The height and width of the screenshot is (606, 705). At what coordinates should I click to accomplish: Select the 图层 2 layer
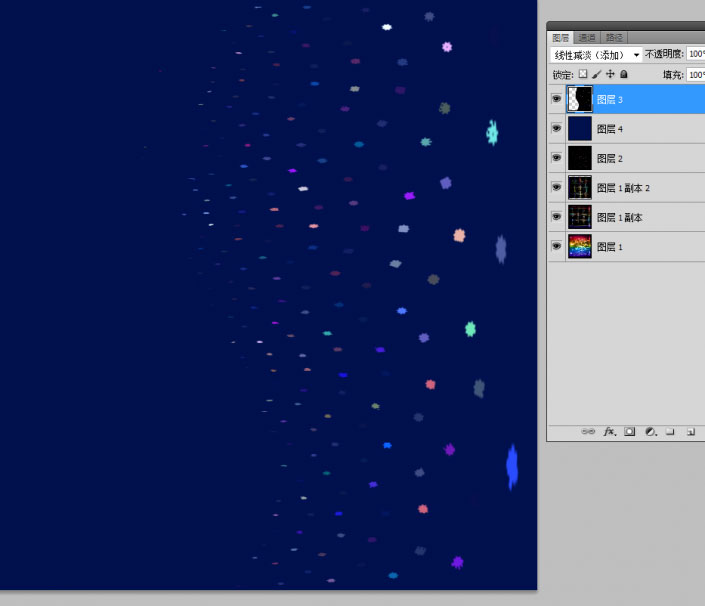[640, 158]
